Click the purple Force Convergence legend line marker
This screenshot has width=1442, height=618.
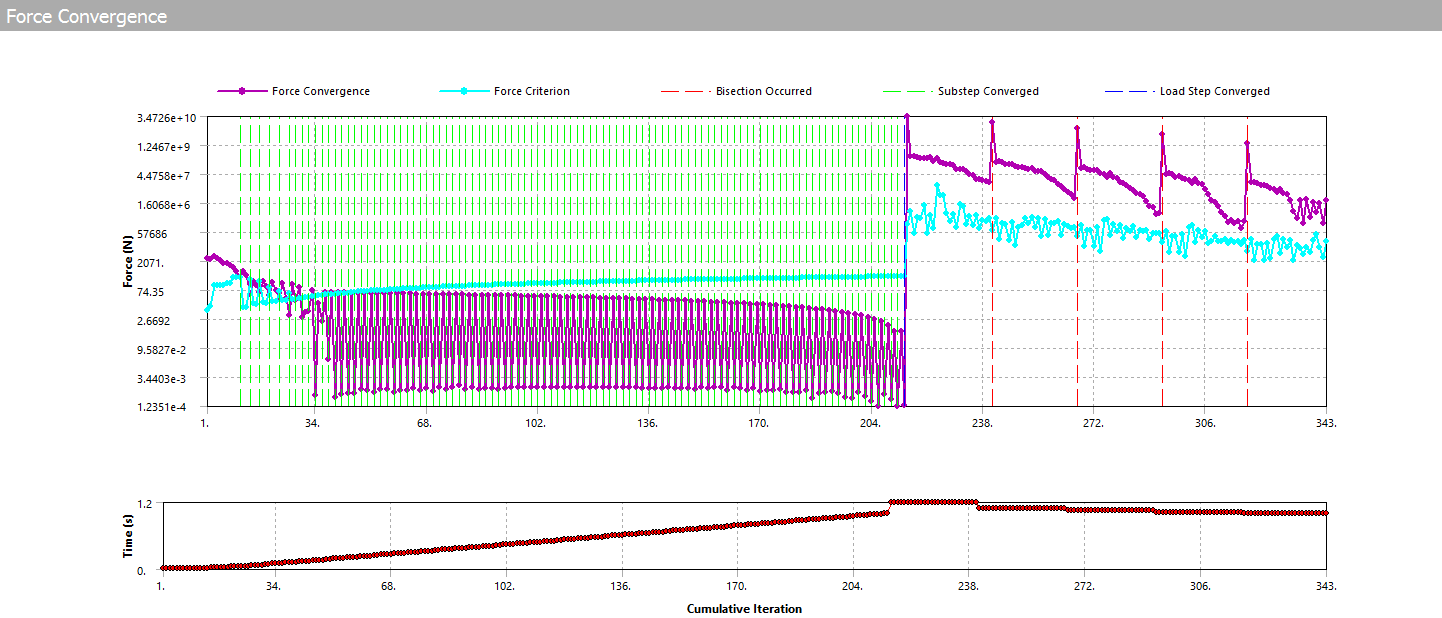[242, 91]
